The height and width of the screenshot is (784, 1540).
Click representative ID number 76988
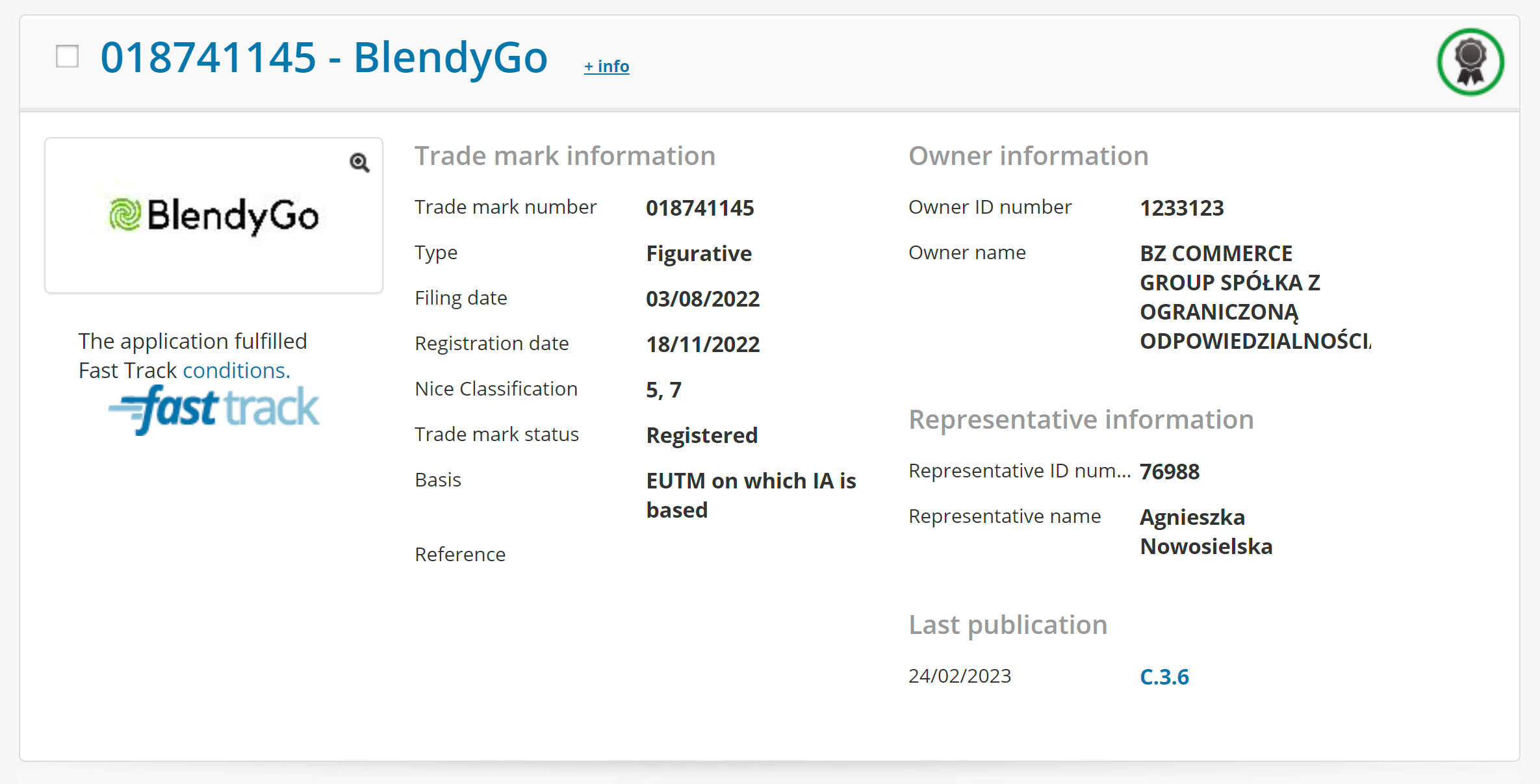pyautogui.click(x=1170, y=472)
